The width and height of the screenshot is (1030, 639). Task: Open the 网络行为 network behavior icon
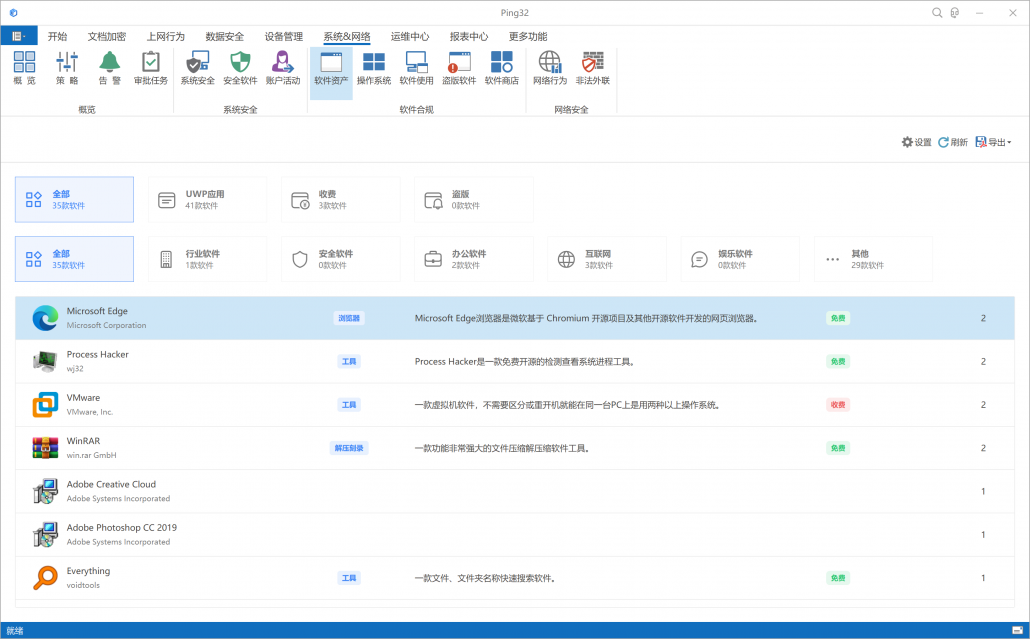click(550, 68)
